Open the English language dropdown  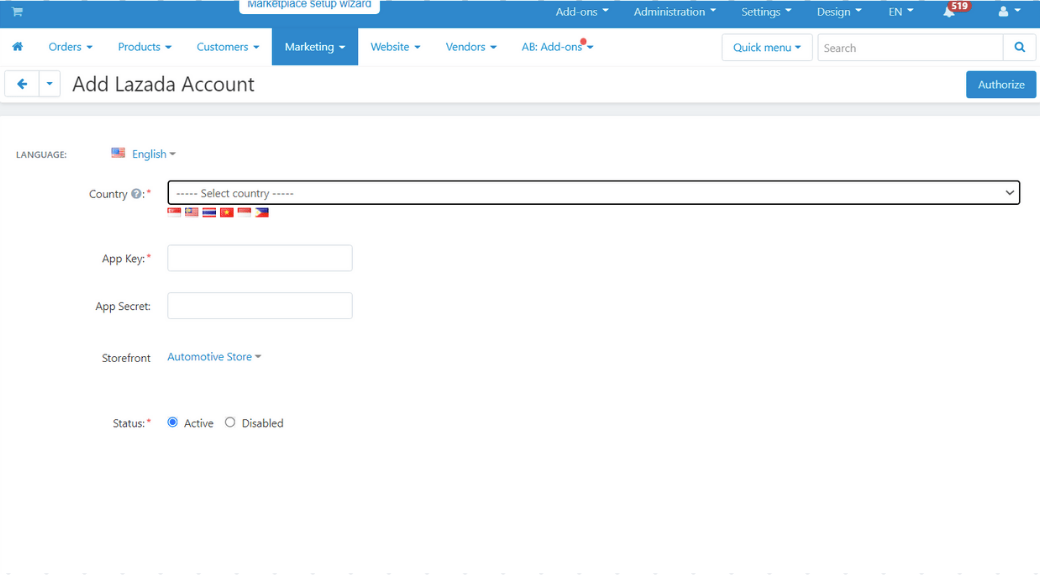pos(153,154)
